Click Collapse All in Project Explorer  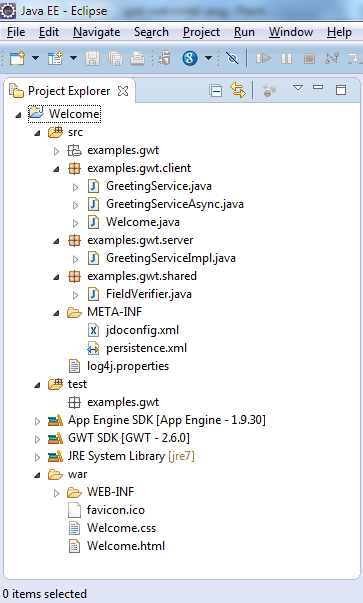(x=216, y=91)
